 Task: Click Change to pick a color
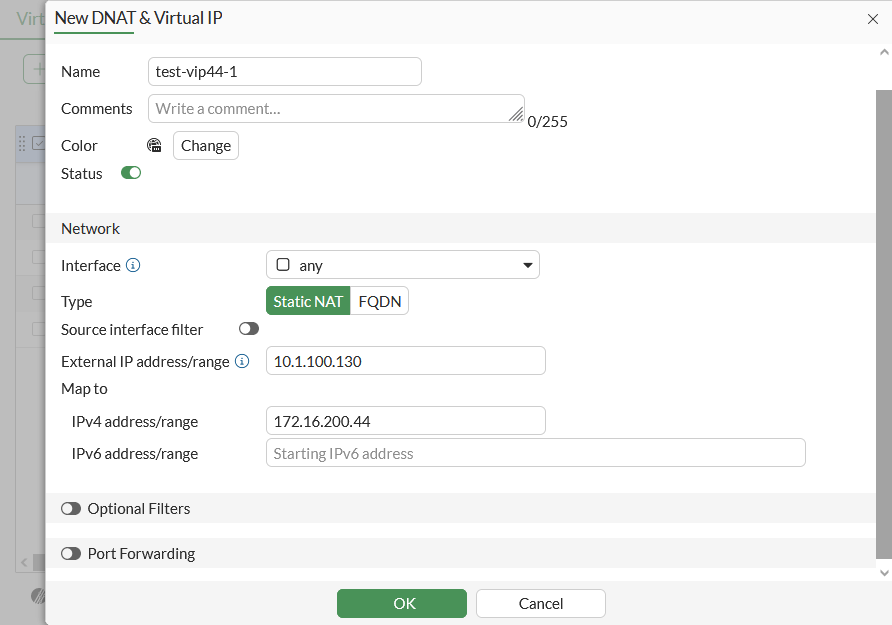206,145
